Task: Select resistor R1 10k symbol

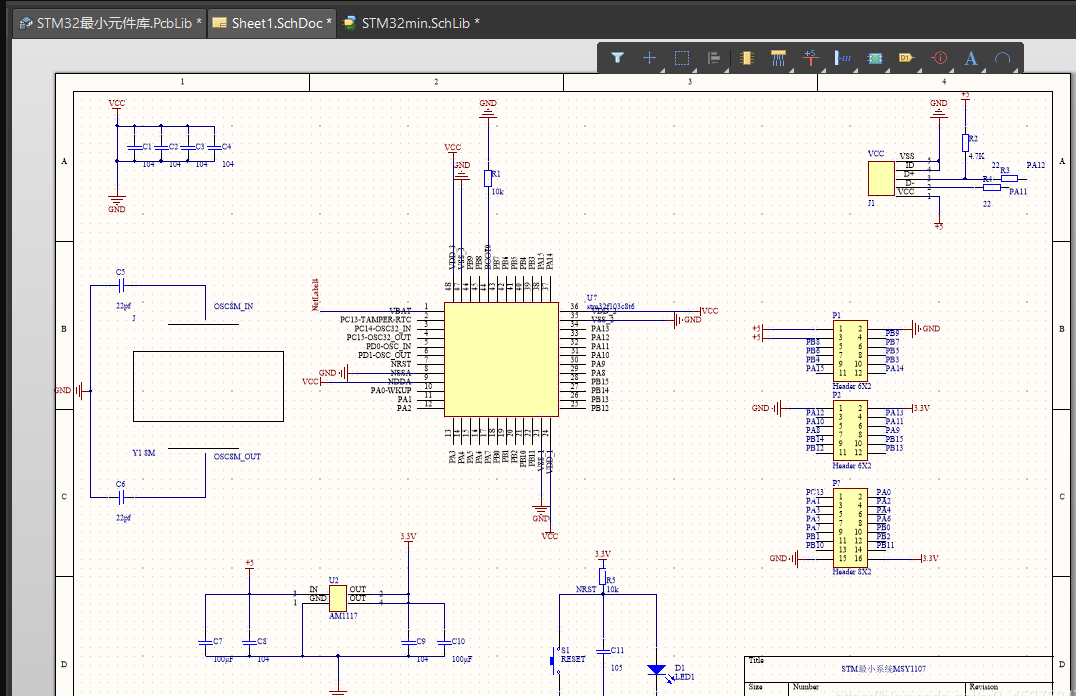Action: point(488,178)
